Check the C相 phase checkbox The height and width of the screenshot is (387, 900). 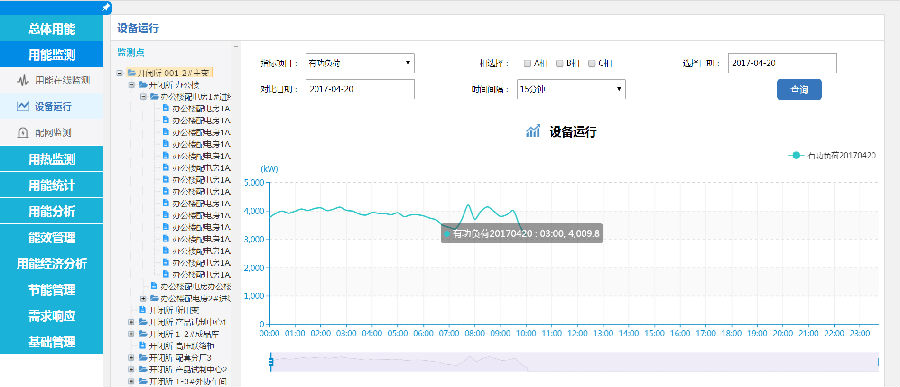pos(591,63)
